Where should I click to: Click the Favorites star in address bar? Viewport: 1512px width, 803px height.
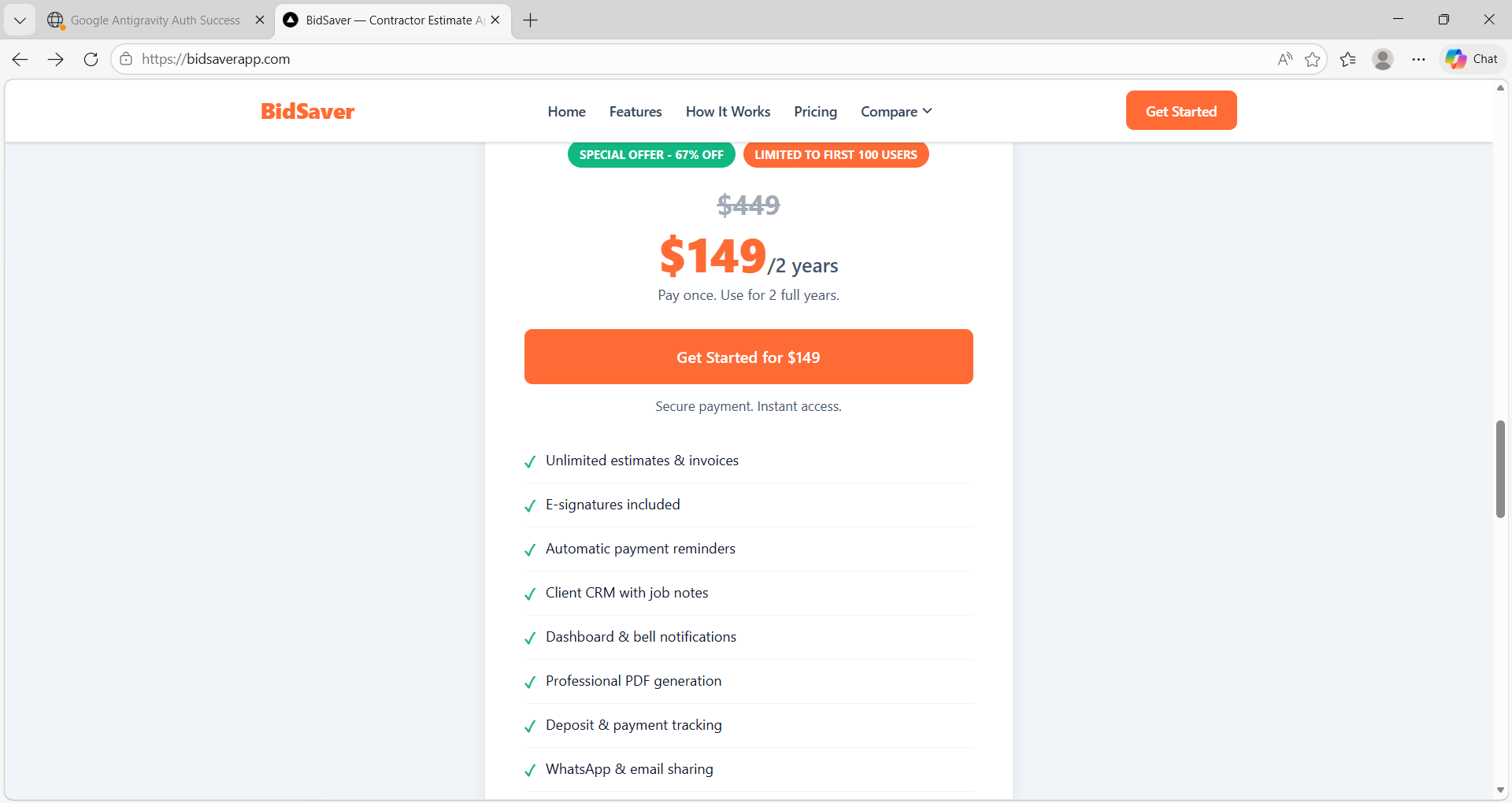point(1314,59)
